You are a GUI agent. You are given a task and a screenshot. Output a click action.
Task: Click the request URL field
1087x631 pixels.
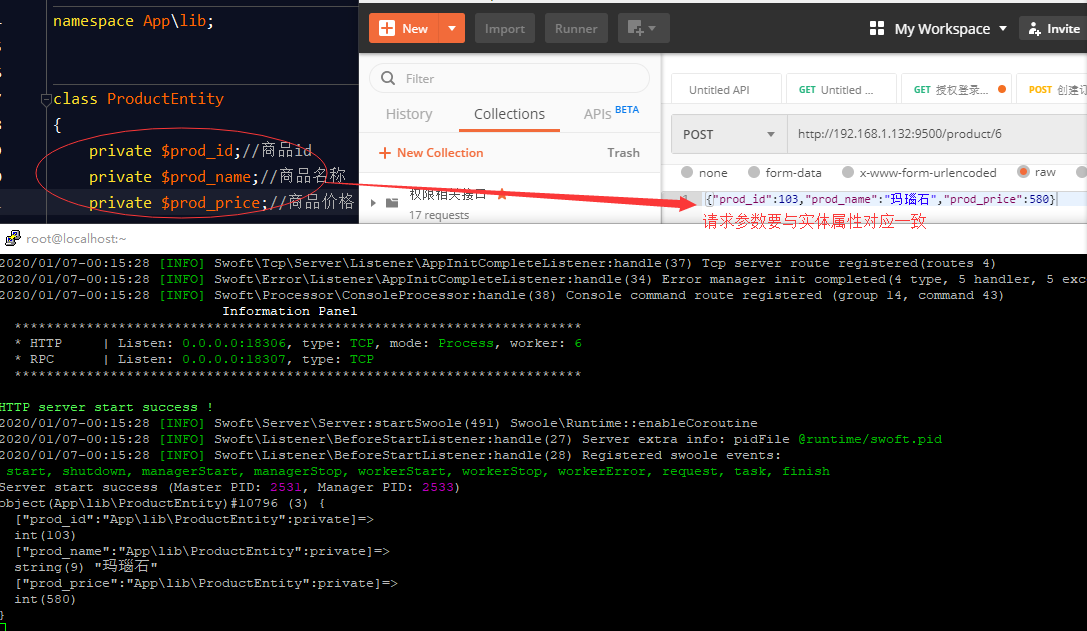pos(937,134)
